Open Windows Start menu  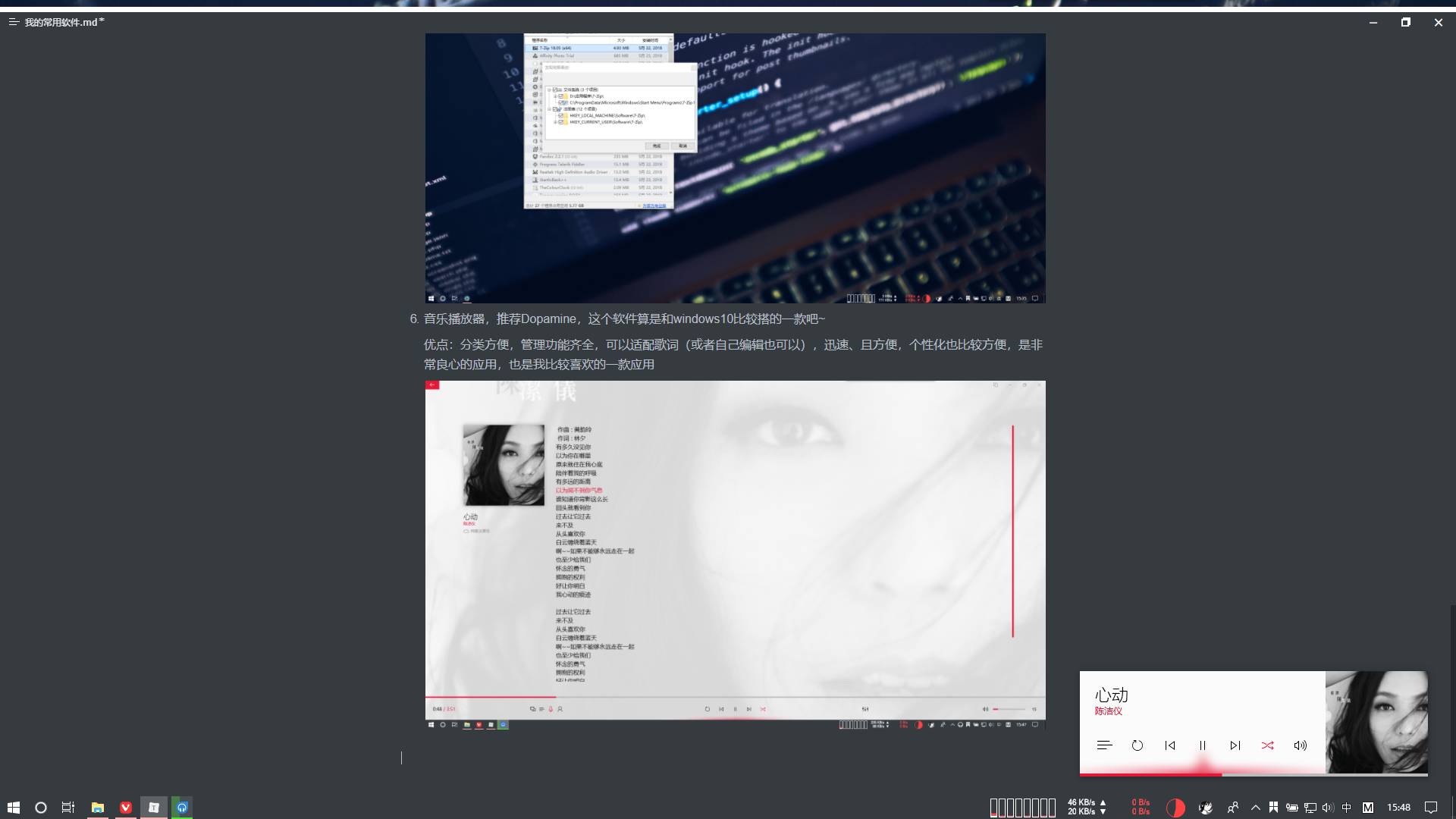point(13,808)
